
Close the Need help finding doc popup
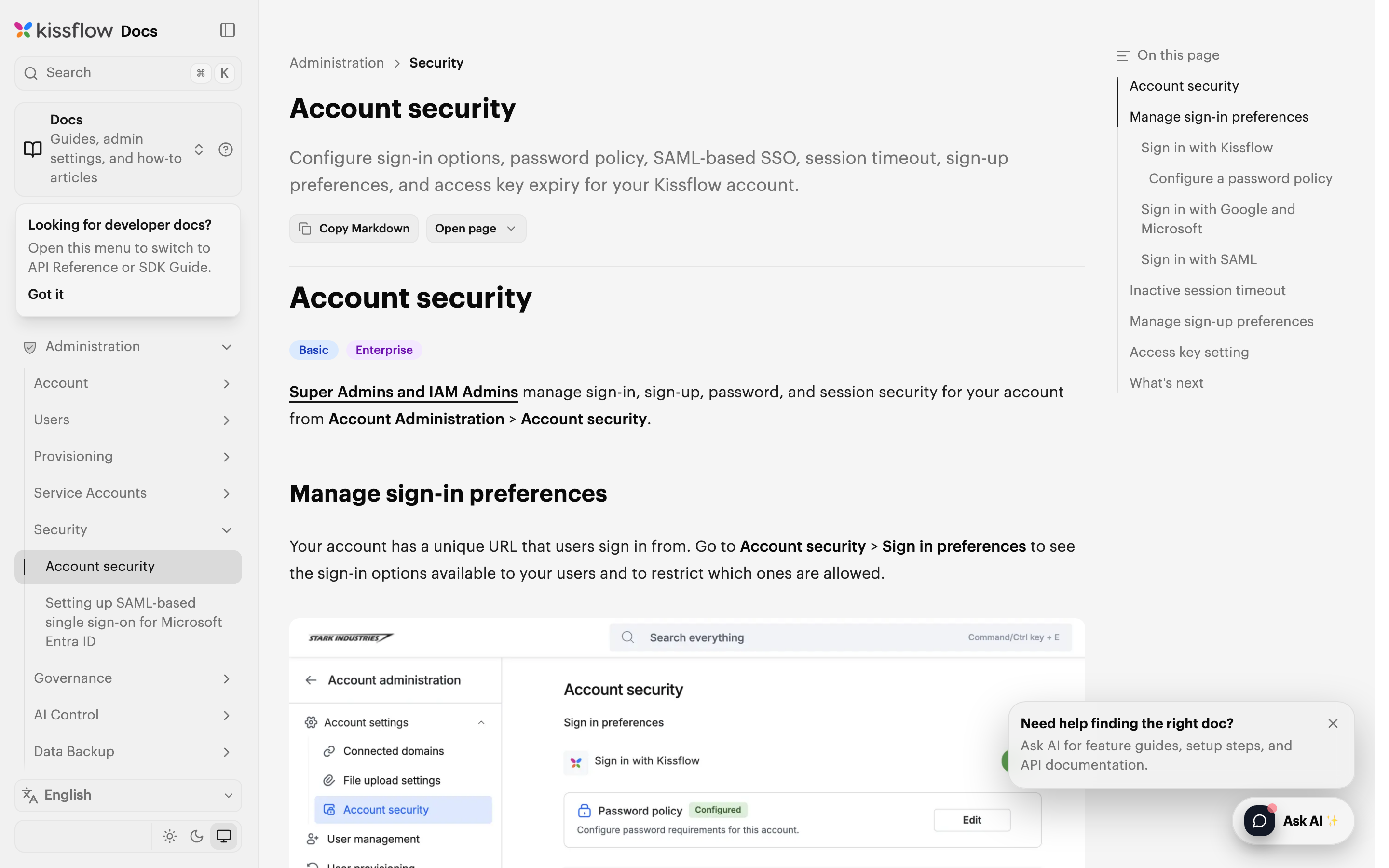[1333, 723]
